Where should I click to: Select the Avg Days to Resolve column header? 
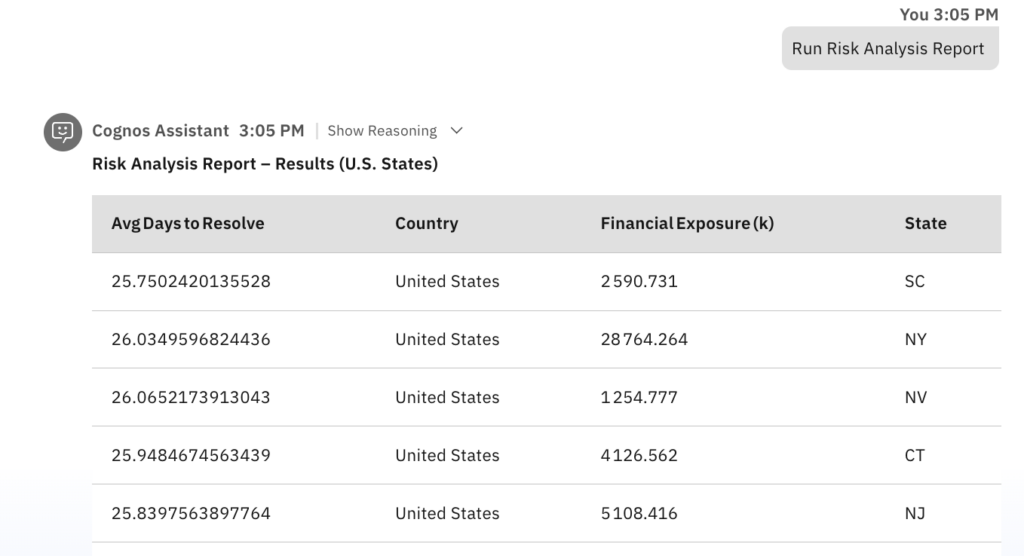tap(188, 224)
